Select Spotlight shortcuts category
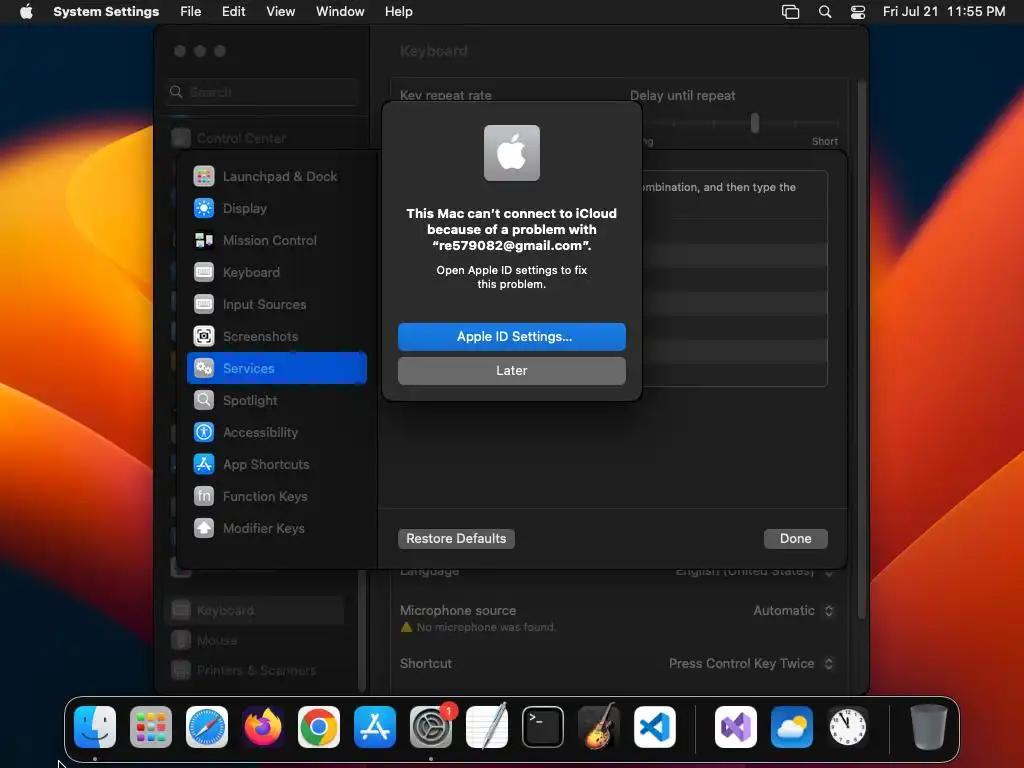1024x768 pixels. pyautogui.click(x=277, y=400)
